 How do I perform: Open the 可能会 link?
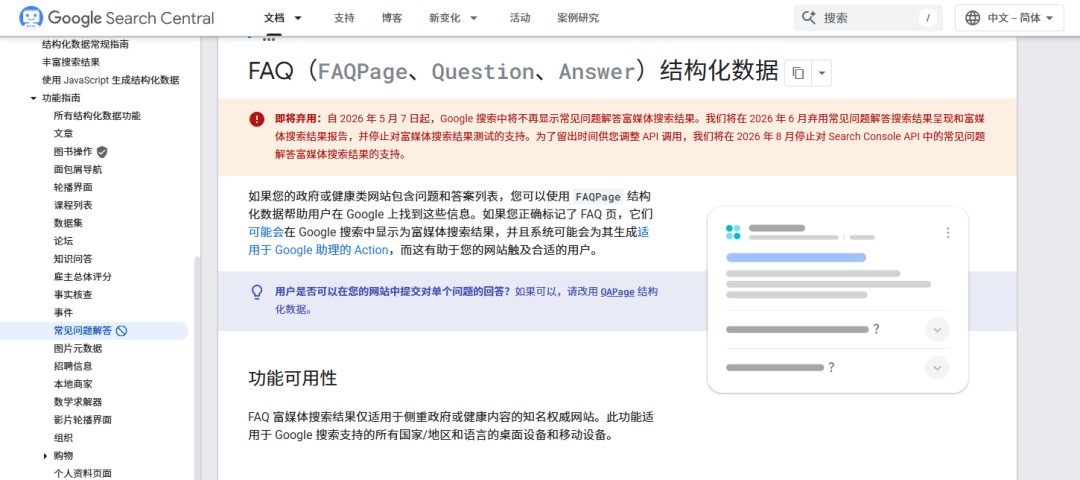(x=266, y=232)
